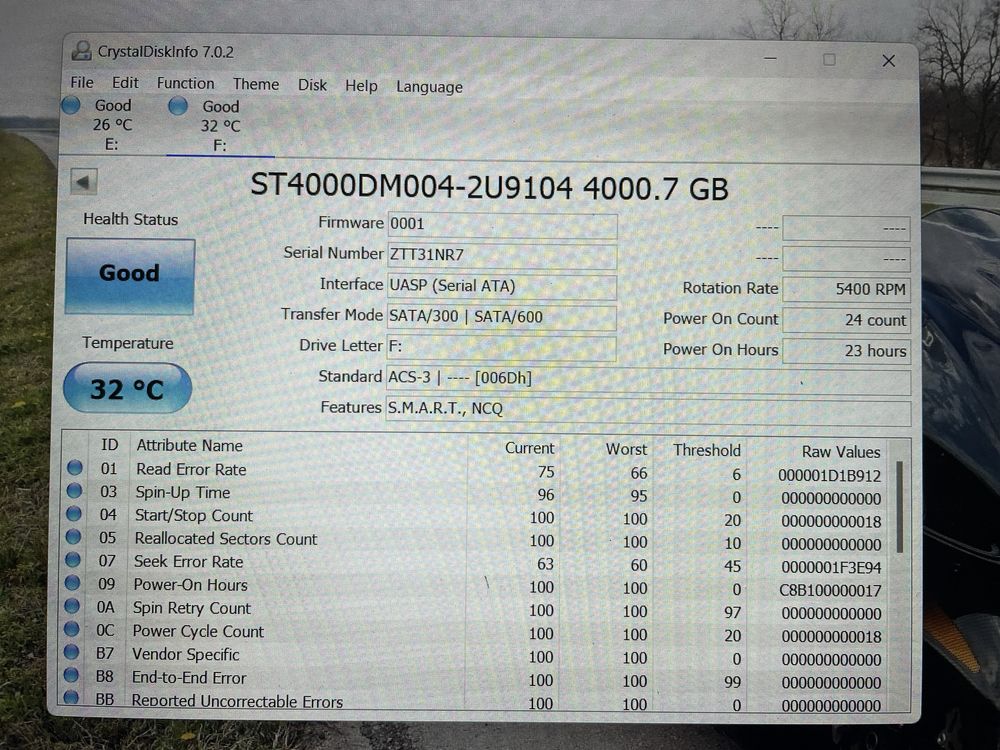The height and width of the screenshot is (750, 1000).
Task: Open the Help menu
Action: [362, 85]
